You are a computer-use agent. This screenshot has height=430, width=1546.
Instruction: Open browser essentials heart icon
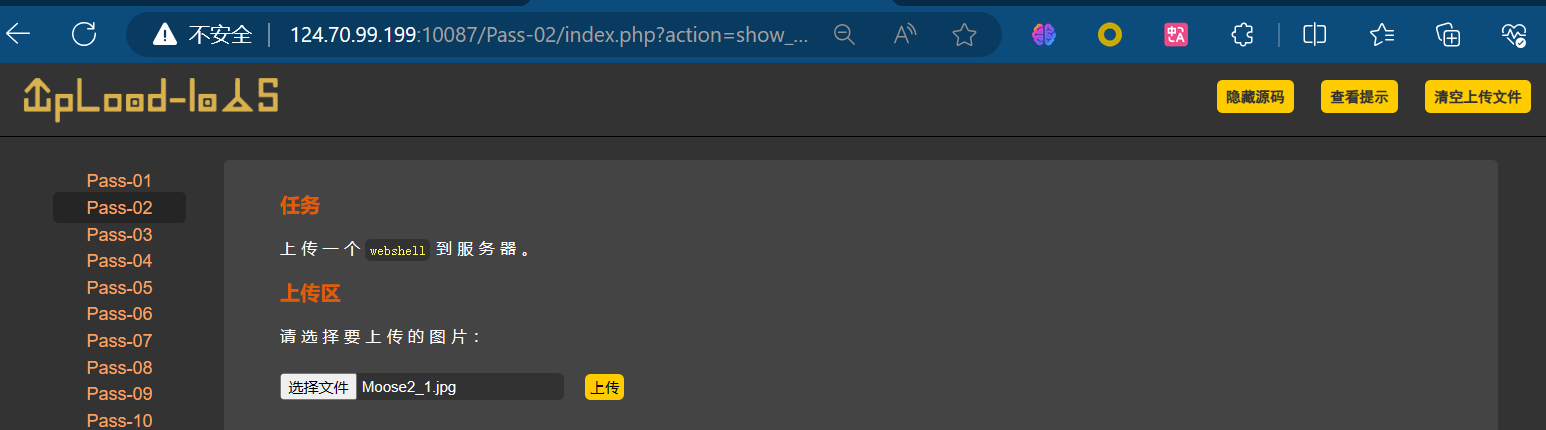point(1514,35)
